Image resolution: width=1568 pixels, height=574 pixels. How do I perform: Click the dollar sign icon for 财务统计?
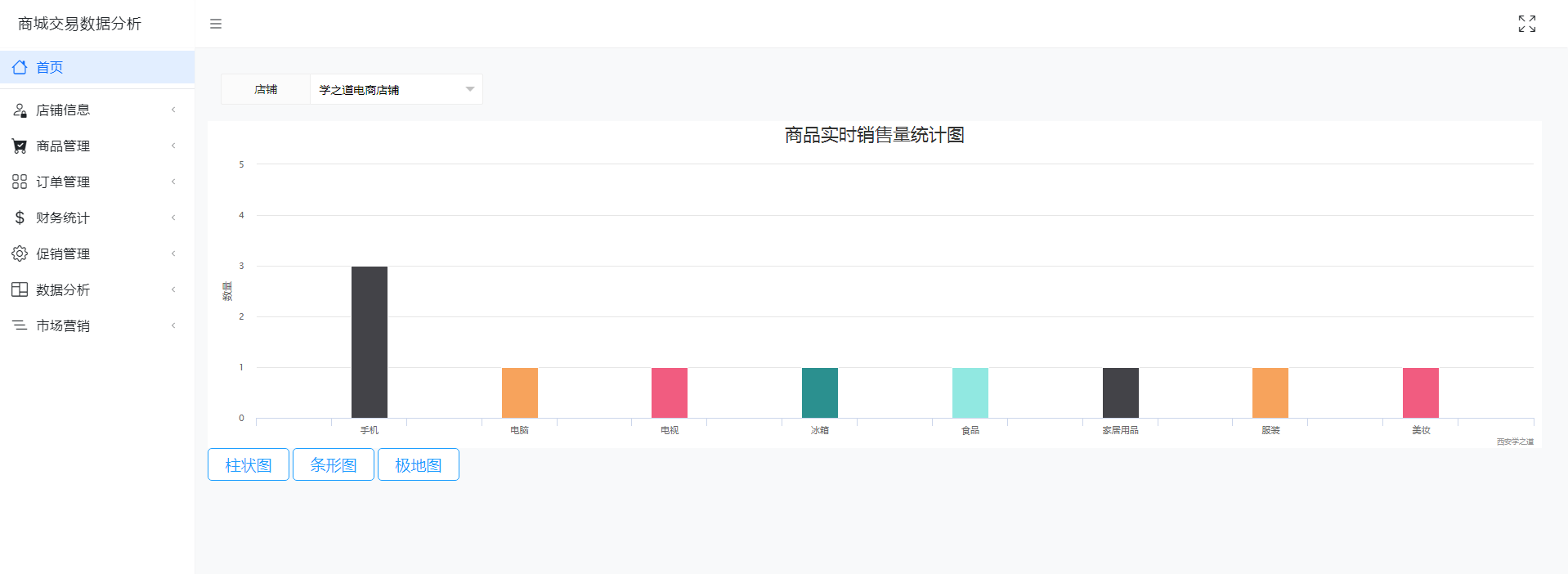20,217
